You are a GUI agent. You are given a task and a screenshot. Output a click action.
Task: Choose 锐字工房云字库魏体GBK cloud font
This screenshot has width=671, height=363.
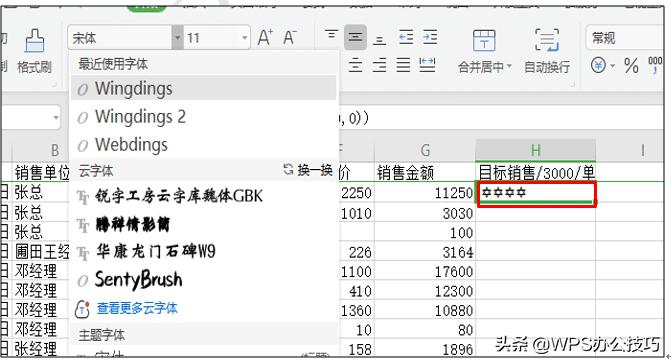click(204, 196)
